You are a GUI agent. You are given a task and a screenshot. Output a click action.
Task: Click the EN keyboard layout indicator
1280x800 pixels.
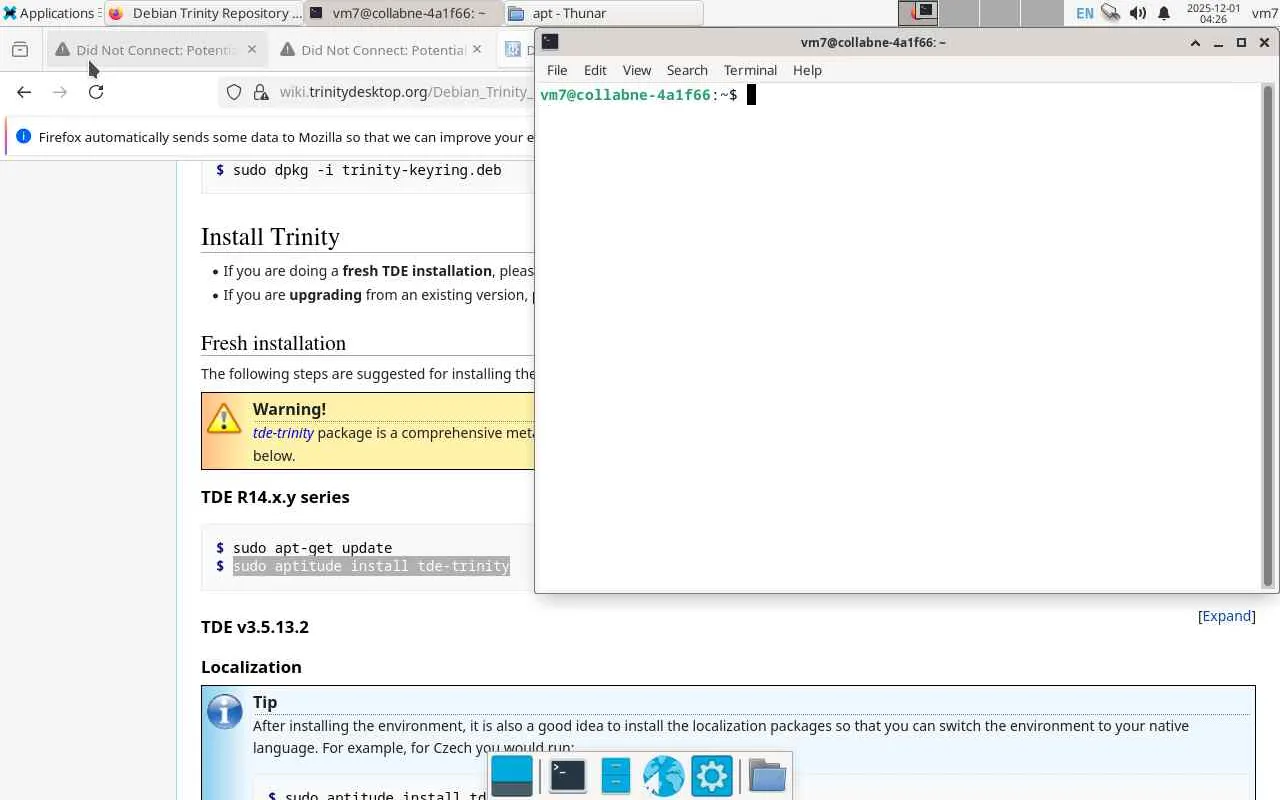point(1085,13)
